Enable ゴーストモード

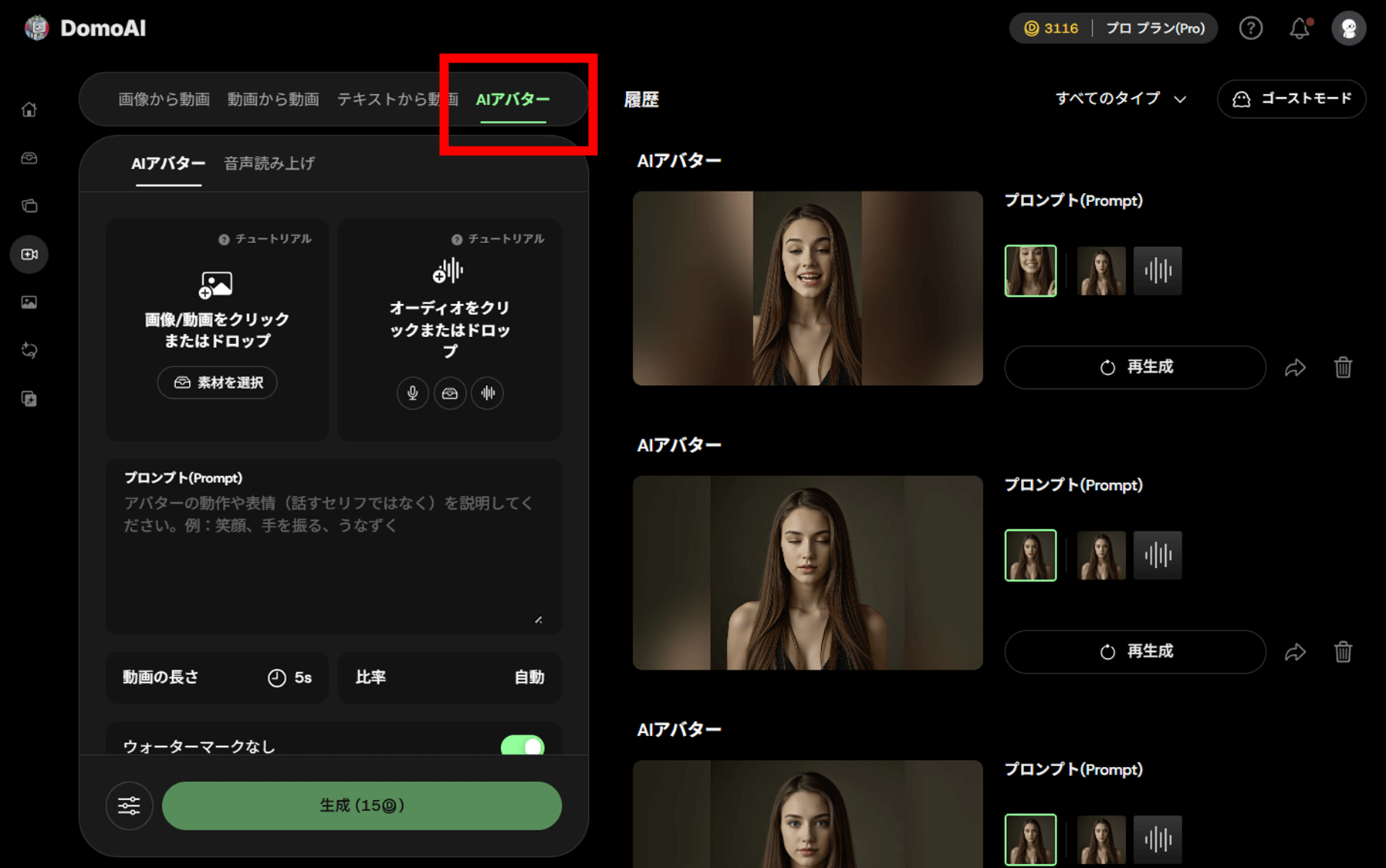pos(1291,99)
